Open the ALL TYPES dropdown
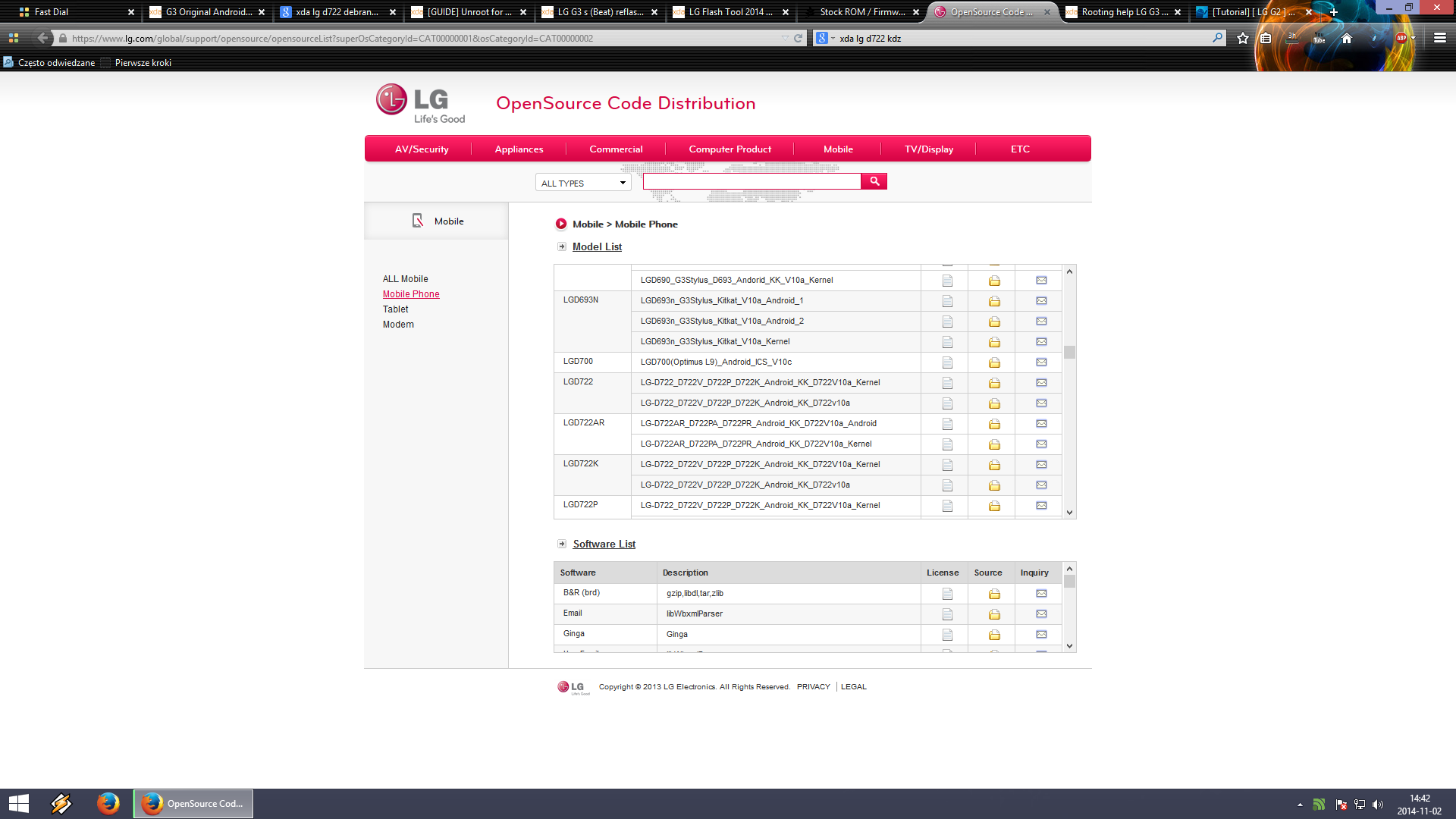The height and width of the screenshot is (819, 1456). pos(583,183)
